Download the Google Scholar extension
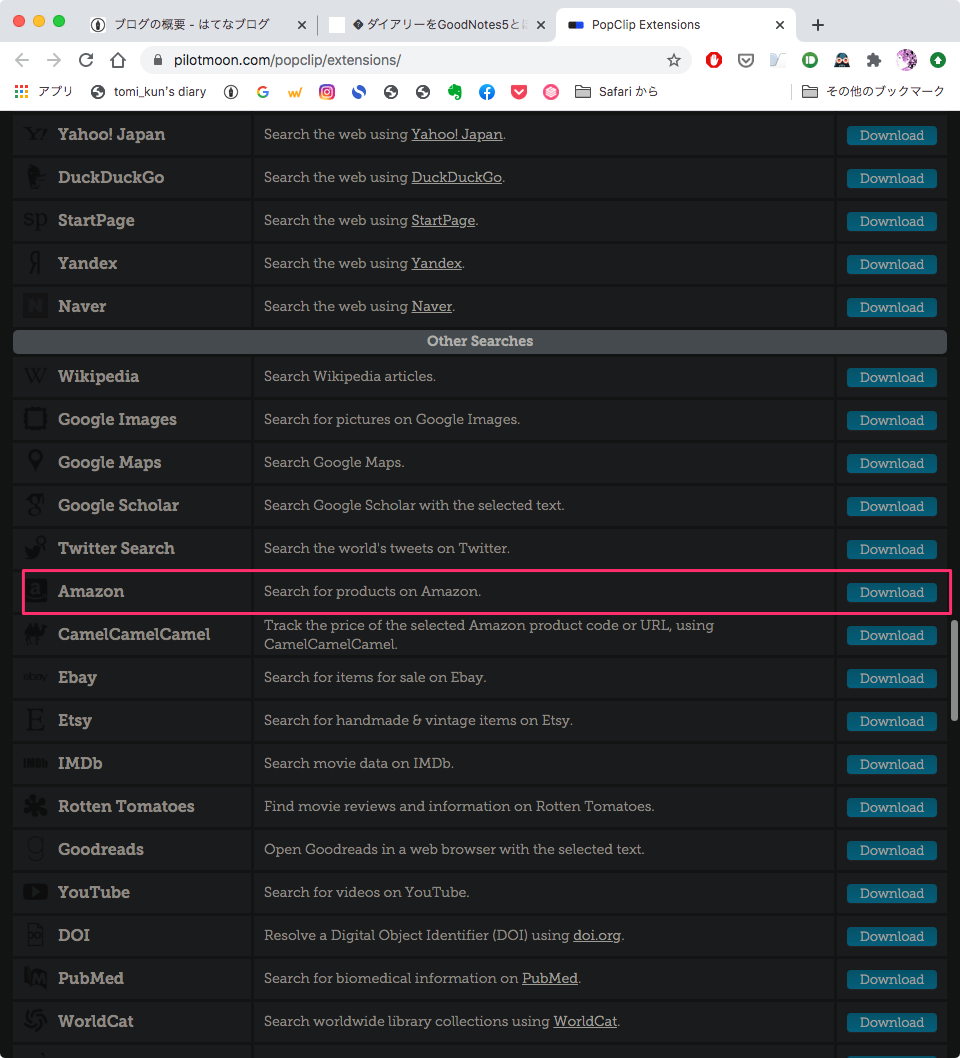 [891, 506]
